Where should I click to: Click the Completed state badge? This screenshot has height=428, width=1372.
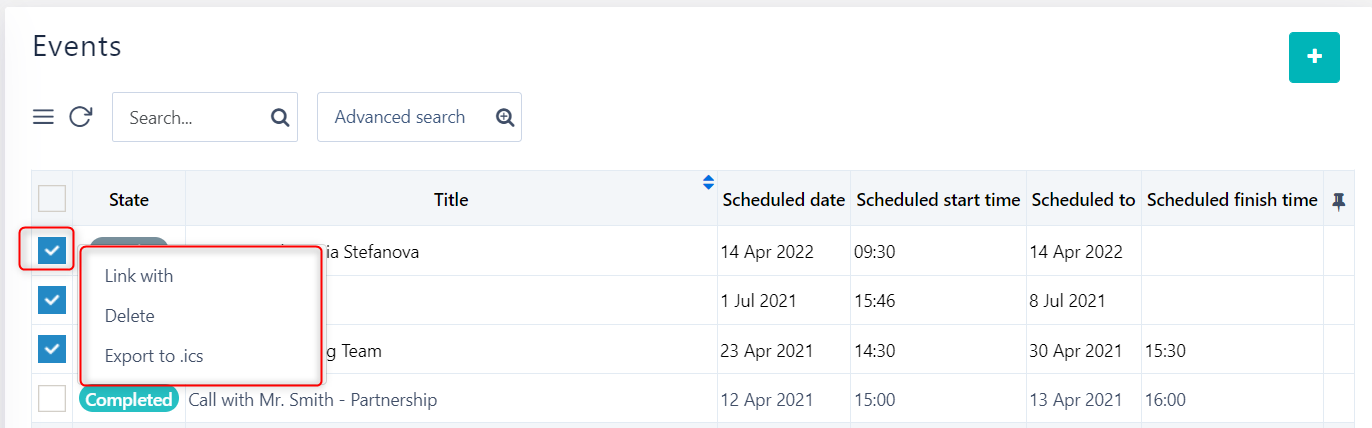pos(129,400)
